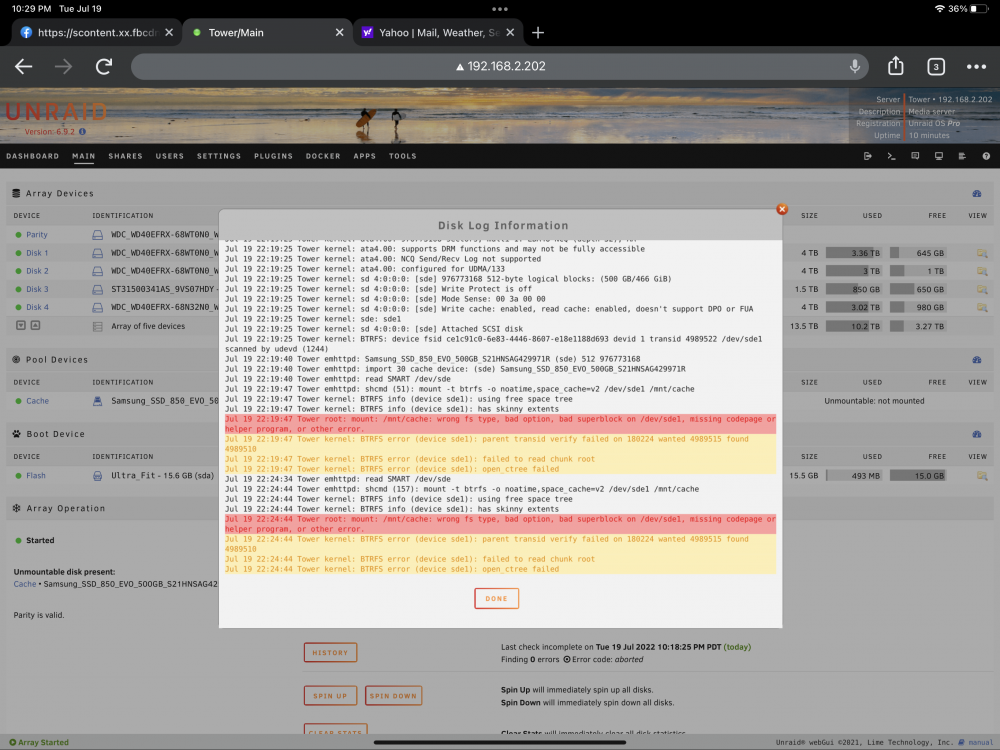Image resolution: width=1000 pixels, height=750 pixels.
Task: Click the History button
Action: (330, 652)
